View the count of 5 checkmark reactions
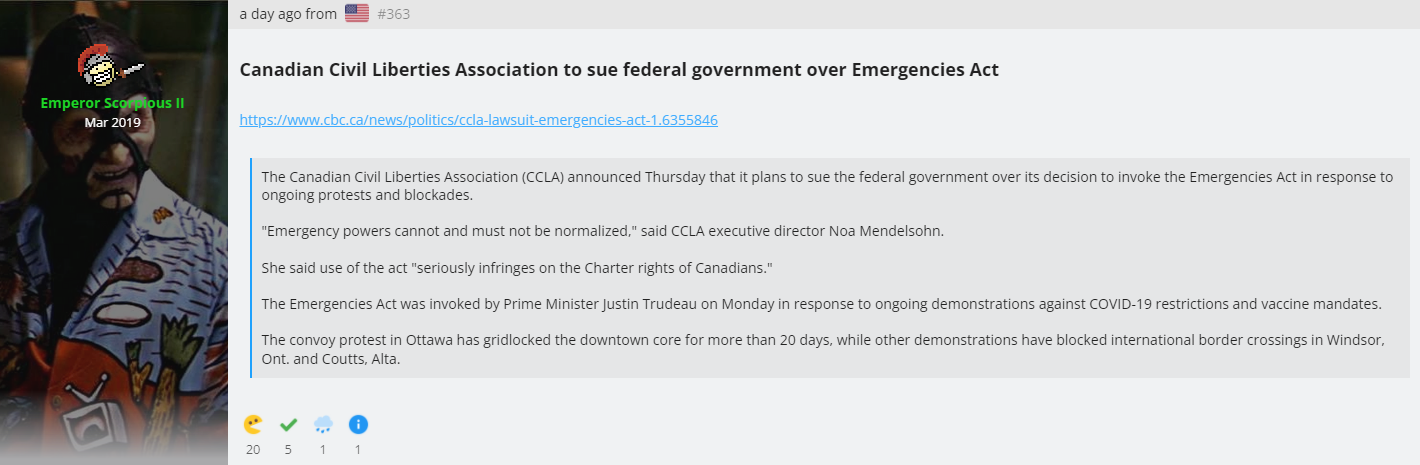The height and width of the screenshot is (465, 1420). 288,449
